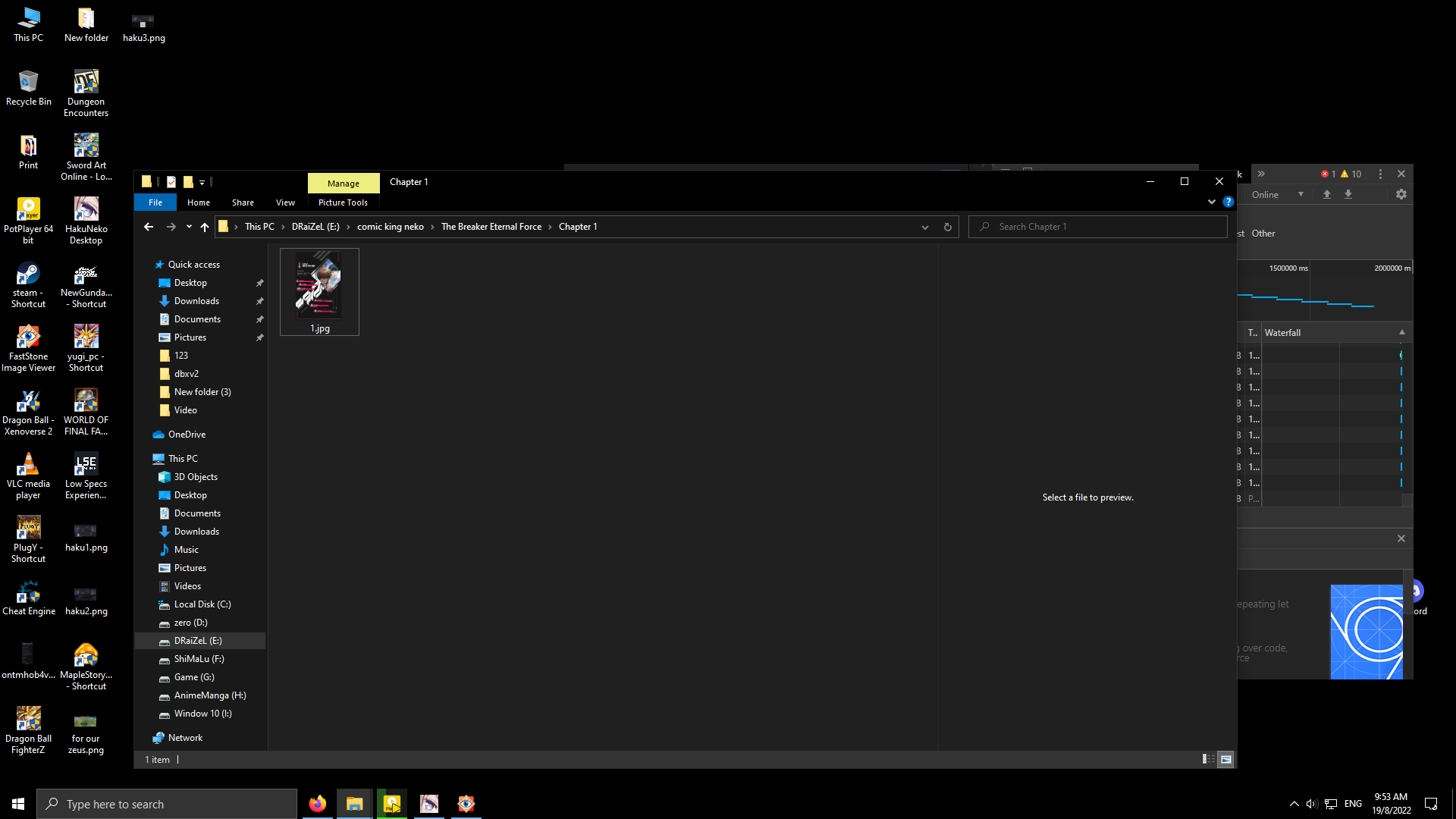Open the Online throttling dropdown

tap(1277, 194)
